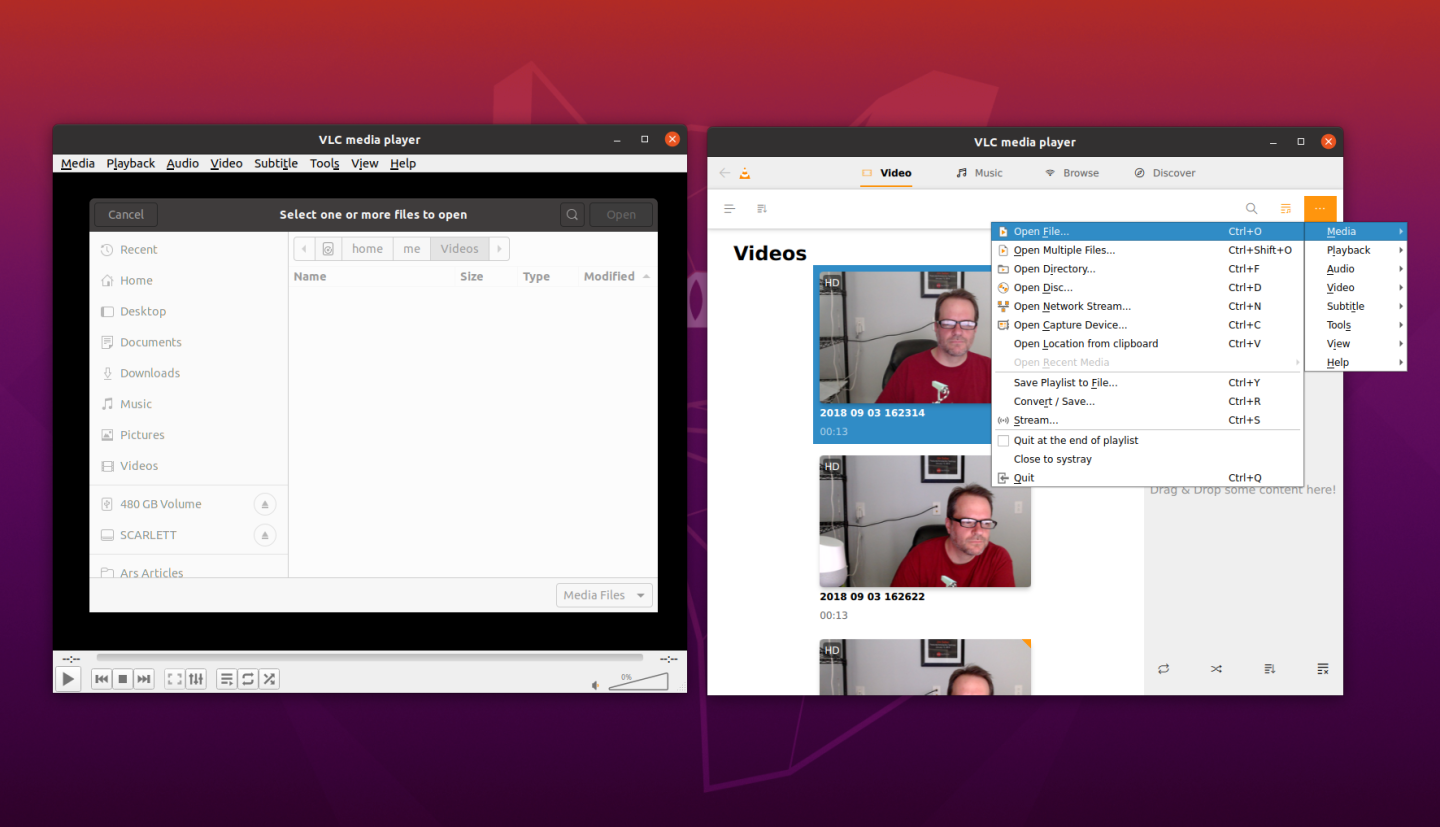Toggle the fullscreen icon in playback controls
1440x827 pixels.
pyautogui.click(x=174, y=678)
